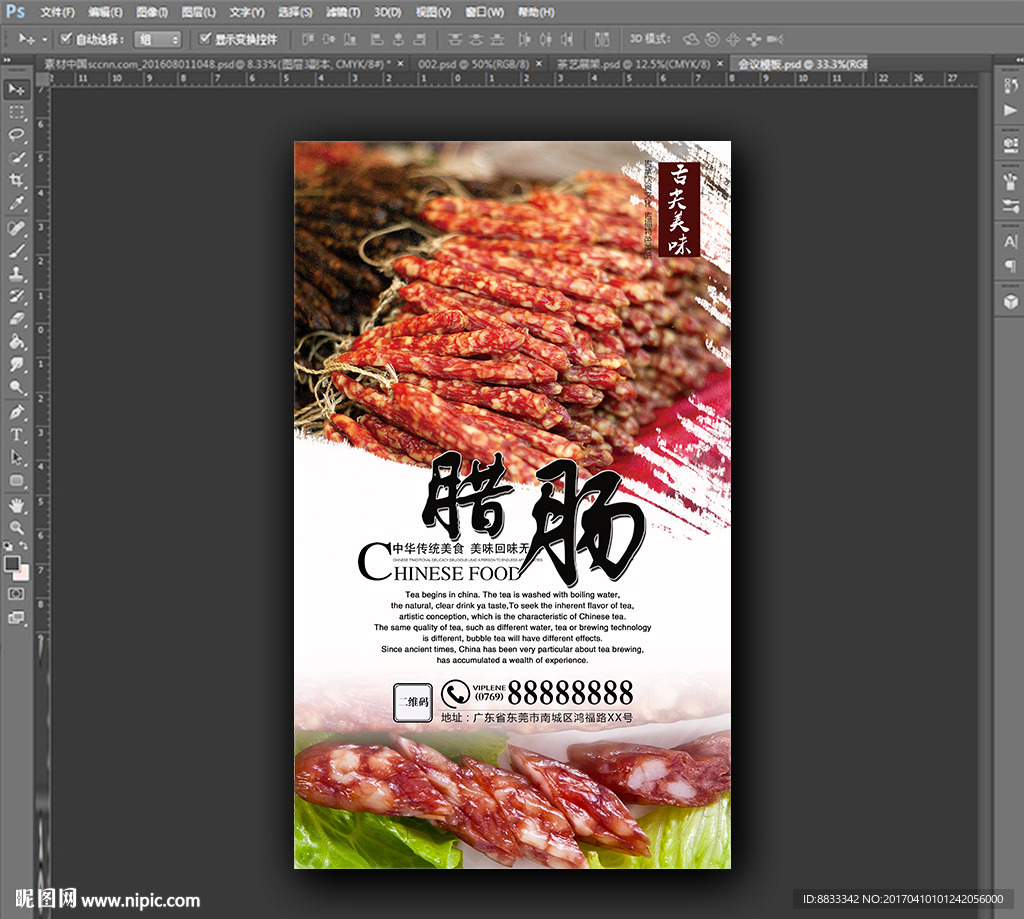Click the 3D Slide mode icon

(x=754, y=39)
